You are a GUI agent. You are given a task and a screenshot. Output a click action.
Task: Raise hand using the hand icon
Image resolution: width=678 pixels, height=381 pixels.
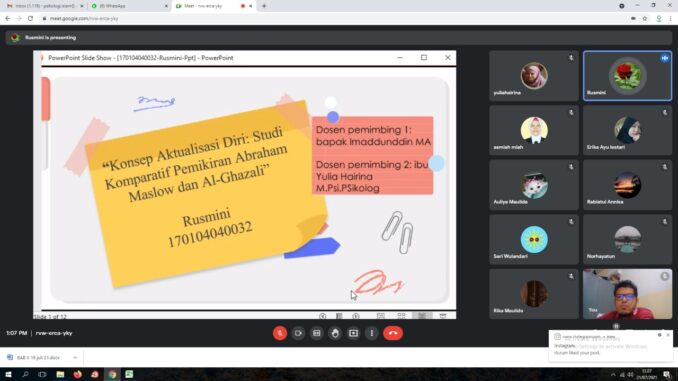pos(335,333)
